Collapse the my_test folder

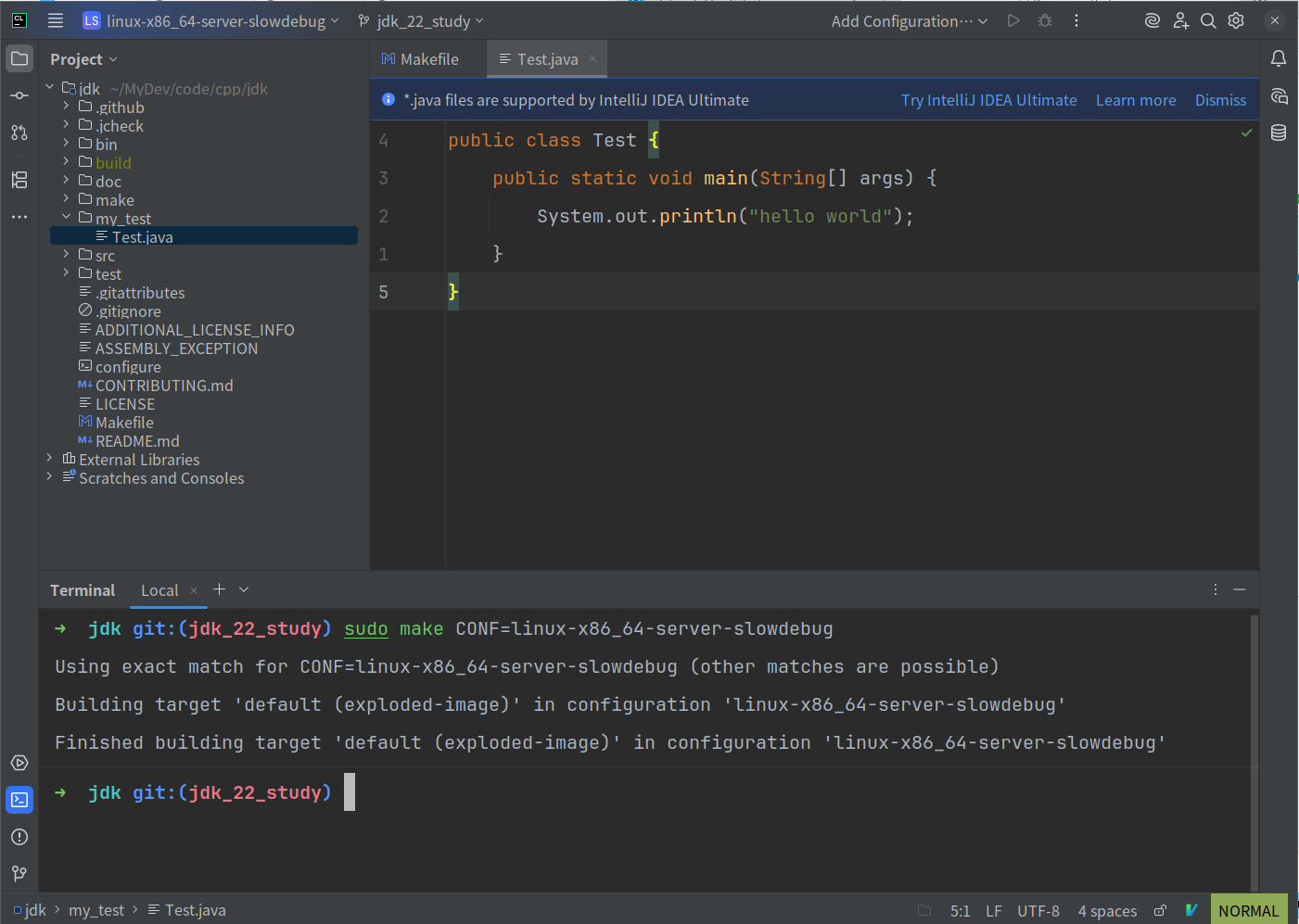[x=66, y=218]
